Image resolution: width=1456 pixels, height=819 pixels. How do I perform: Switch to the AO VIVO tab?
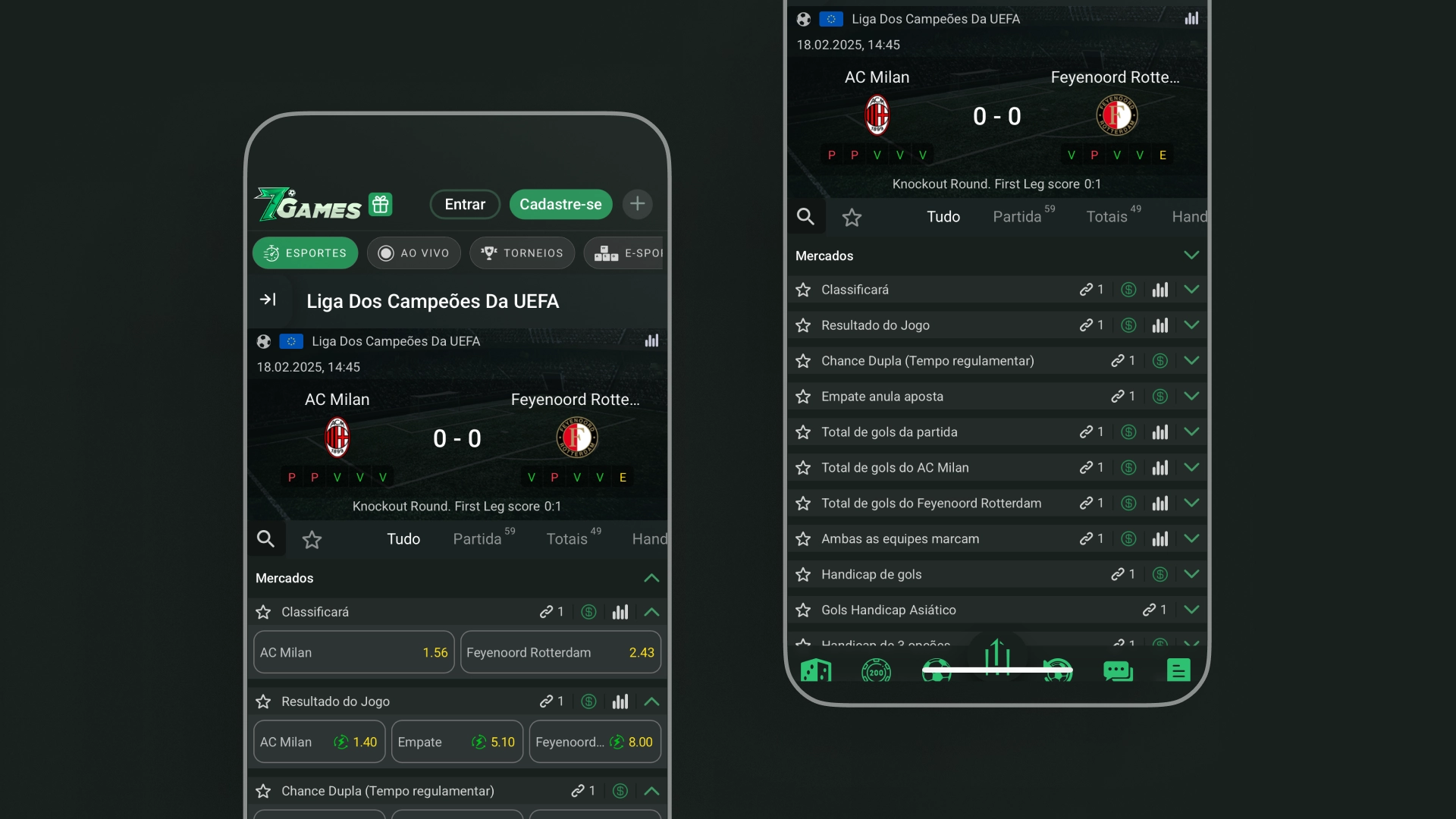click(x=414, y=253)
